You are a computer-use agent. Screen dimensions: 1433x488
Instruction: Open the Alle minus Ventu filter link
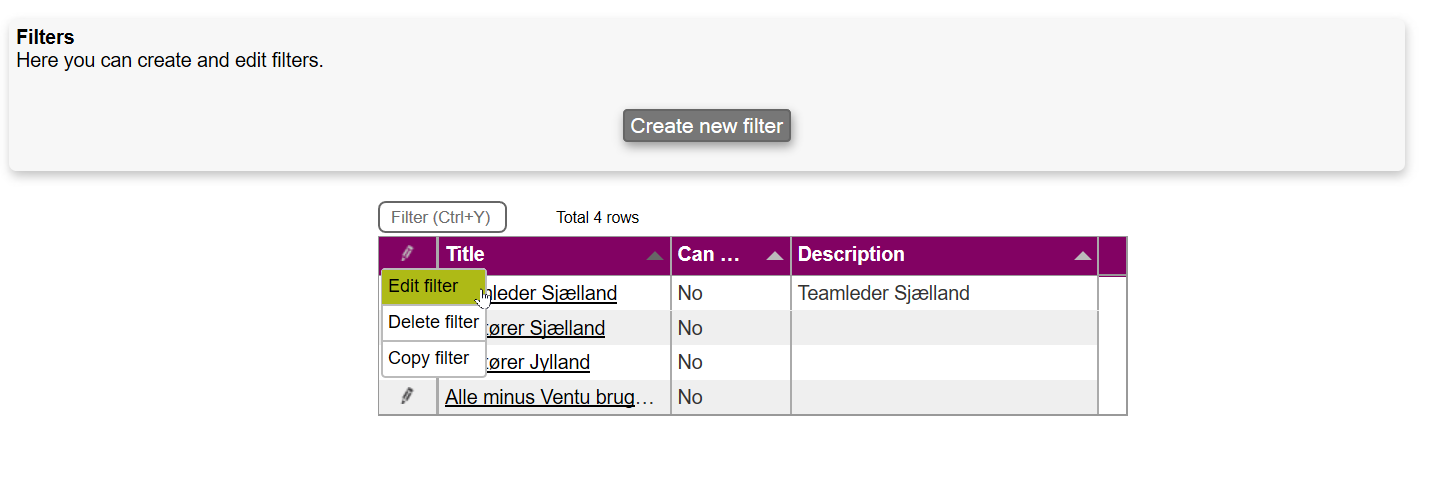click(550, 397)
